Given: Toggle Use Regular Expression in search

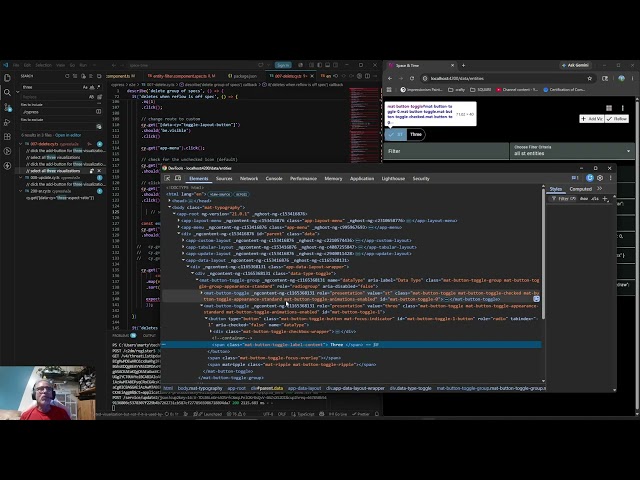Looking at the screenshot, I should point(98,87).
